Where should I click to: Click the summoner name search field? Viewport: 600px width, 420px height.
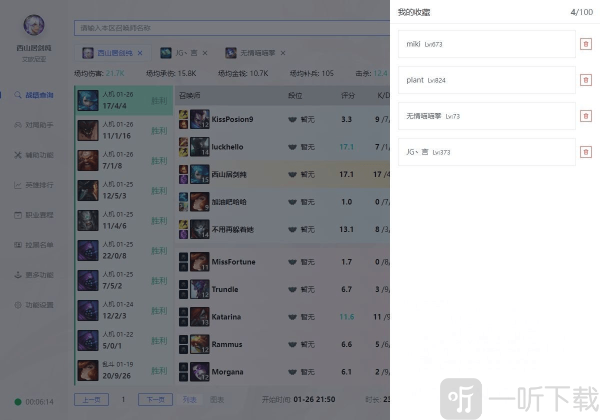point(232,28)
